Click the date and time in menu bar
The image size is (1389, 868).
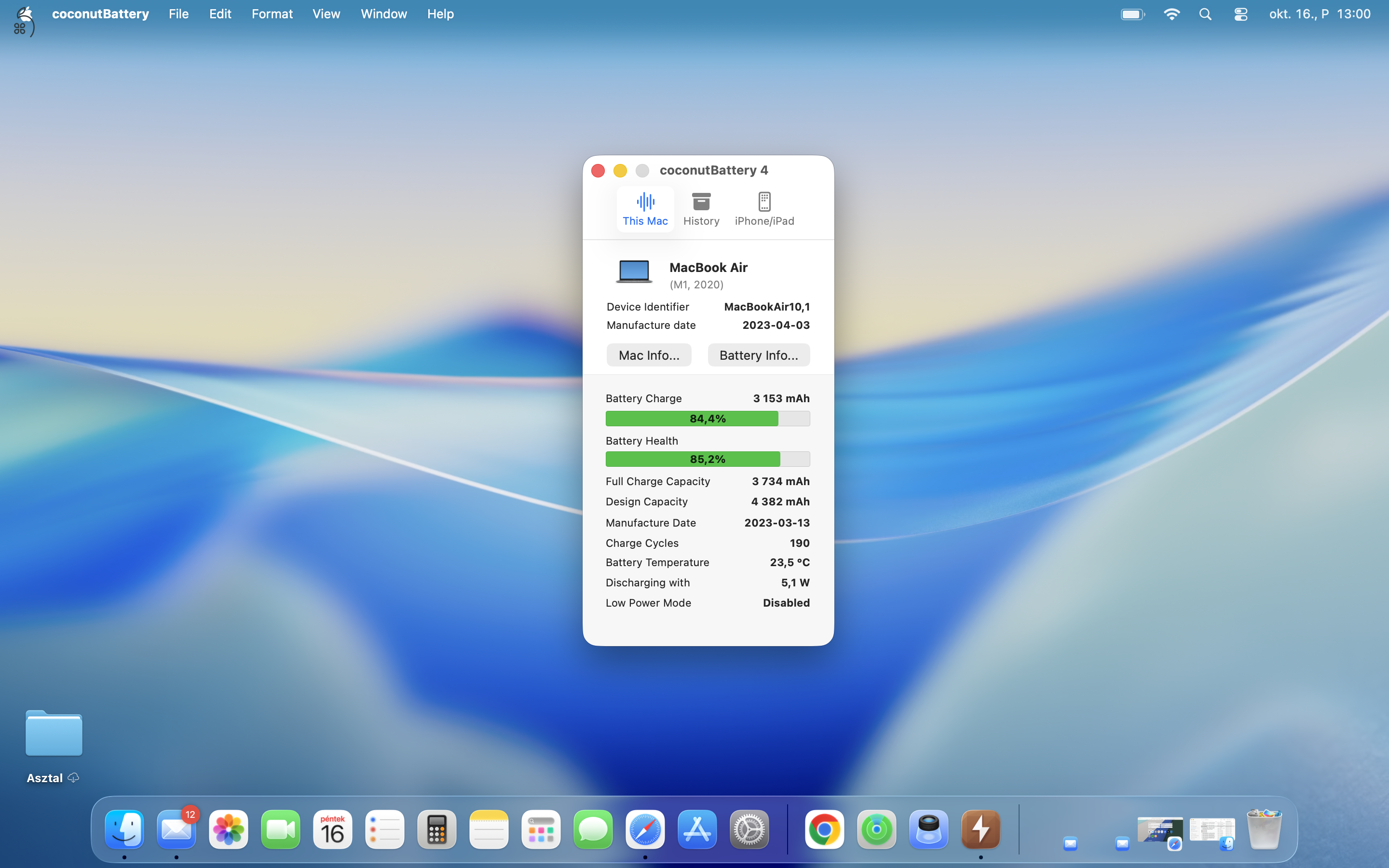(1320, 14)
